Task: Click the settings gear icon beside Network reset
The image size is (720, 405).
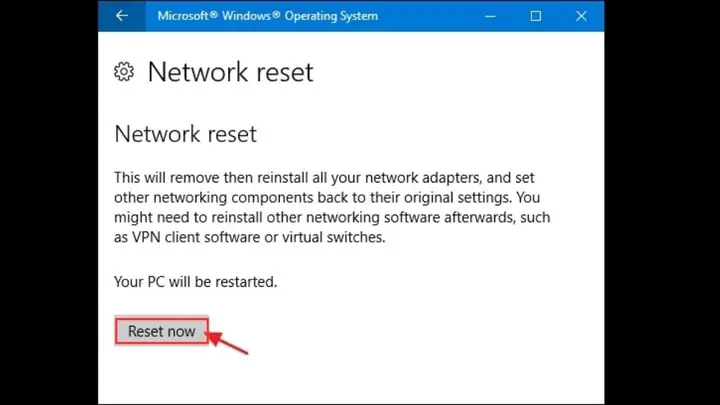Action: click(x=124, y=72)
